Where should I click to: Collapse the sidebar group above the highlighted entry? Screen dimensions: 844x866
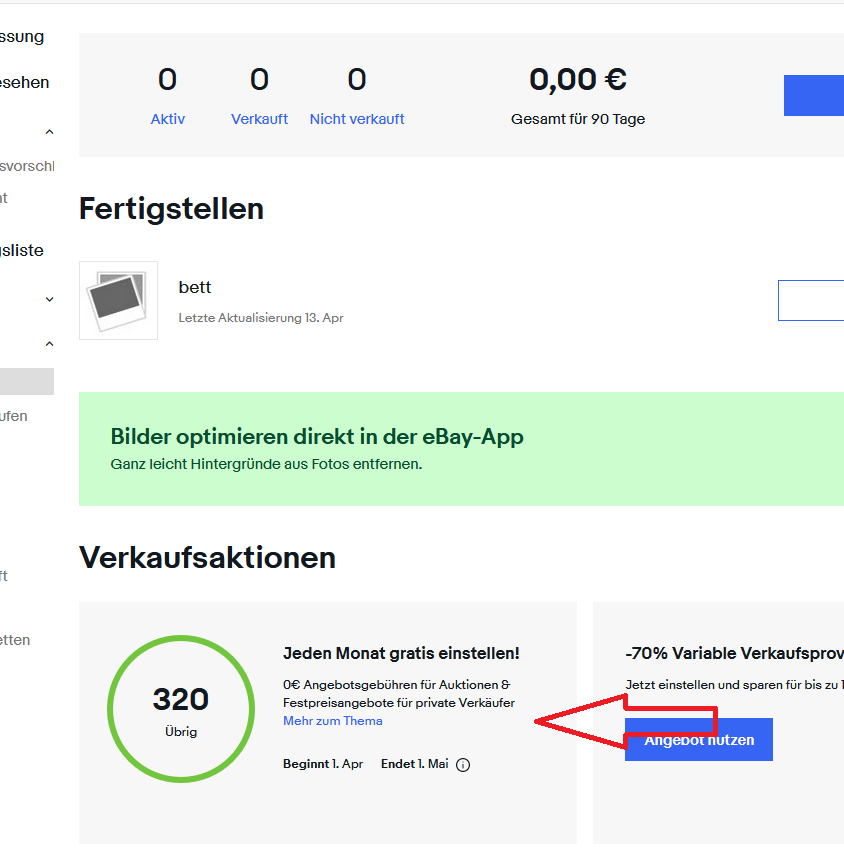tap(48, 343)
